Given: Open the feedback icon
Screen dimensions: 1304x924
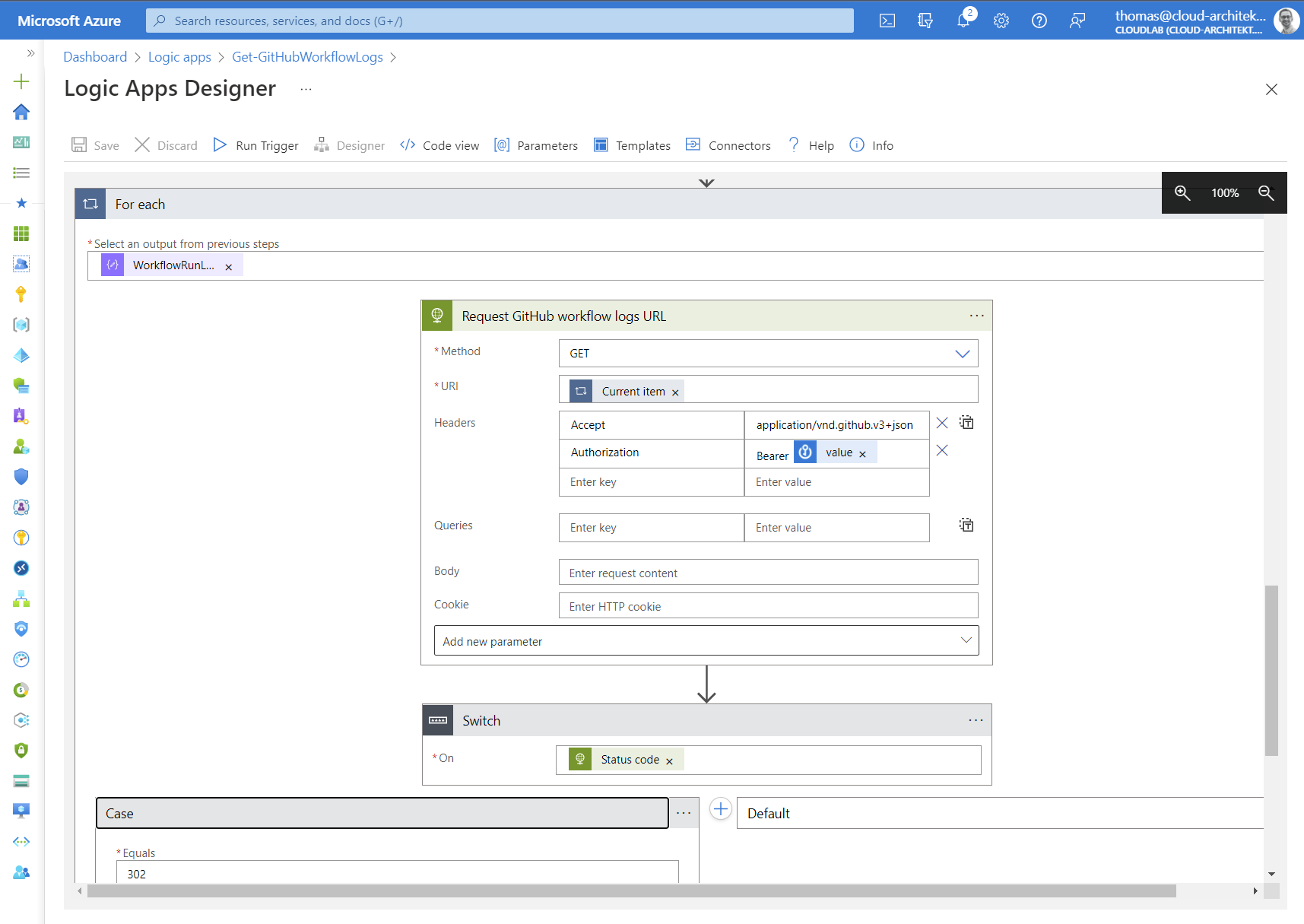Looking at the screenshot, I should point(1077,21).
